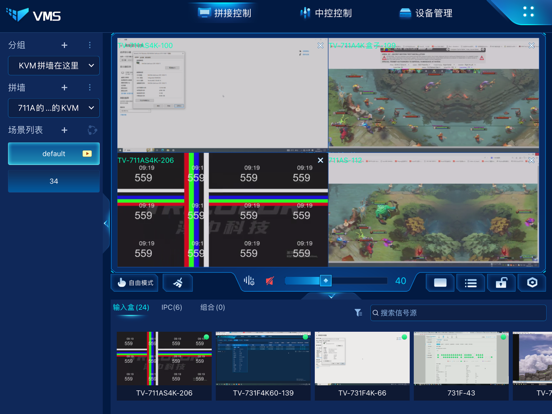Click the 搜索信号源 search field
The image size is (552, 414).
[x=458, y=313]
